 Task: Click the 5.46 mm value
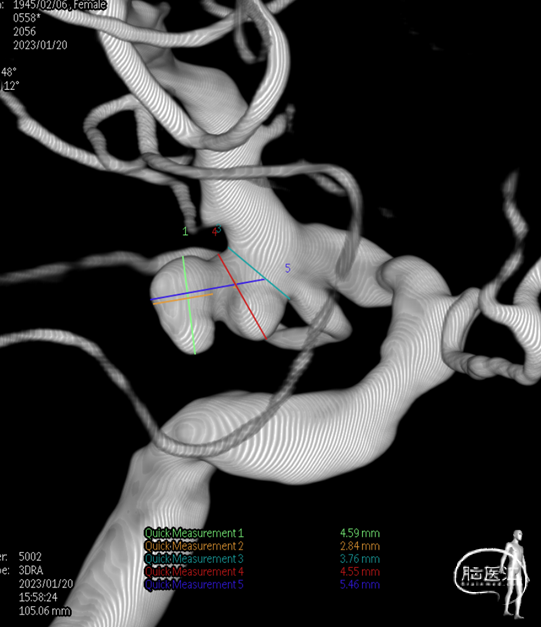point(360,584)
